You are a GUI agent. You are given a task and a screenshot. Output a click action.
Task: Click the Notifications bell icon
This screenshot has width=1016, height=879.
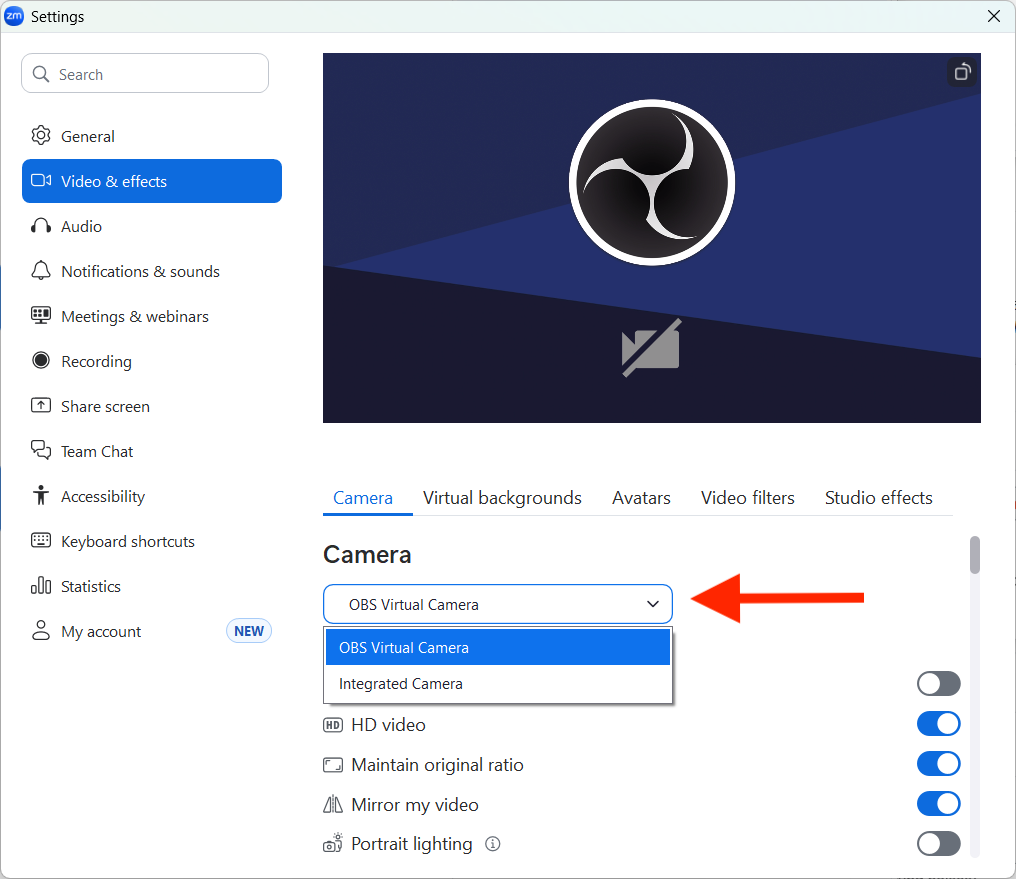[x=41, y=271]
